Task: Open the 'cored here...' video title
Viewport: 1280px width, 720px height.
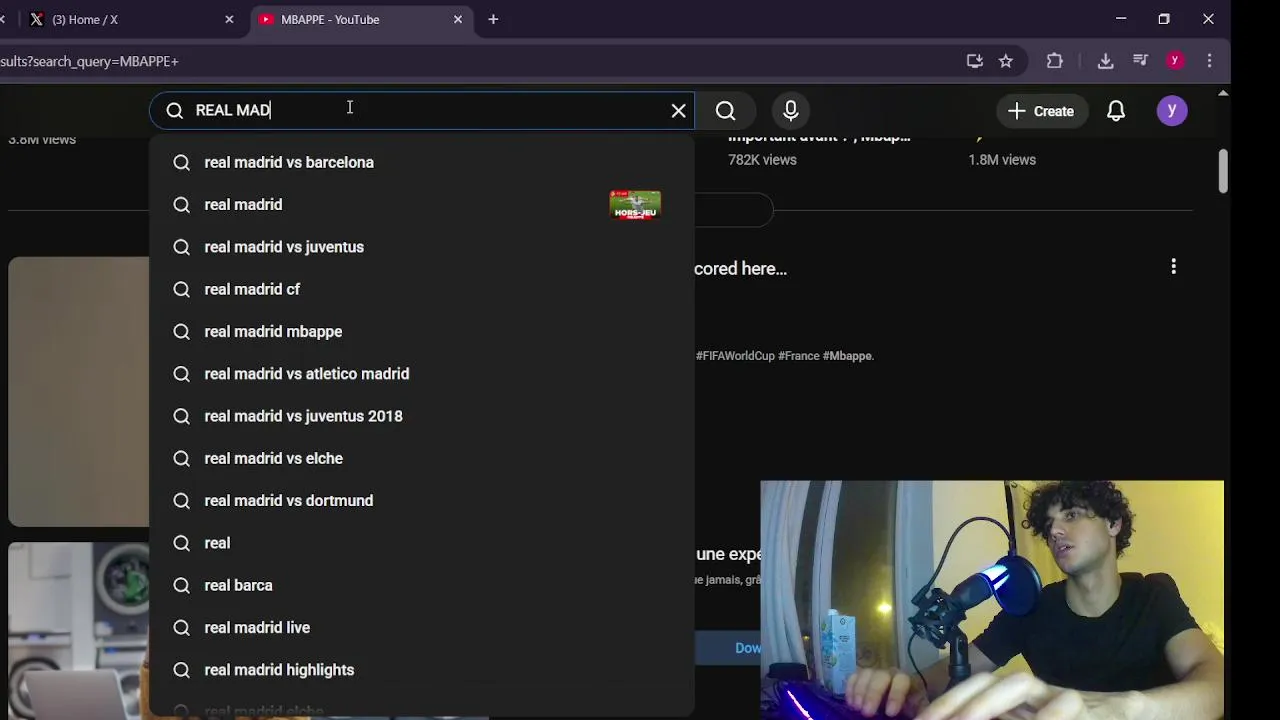Action: click(x=740, y=268)
